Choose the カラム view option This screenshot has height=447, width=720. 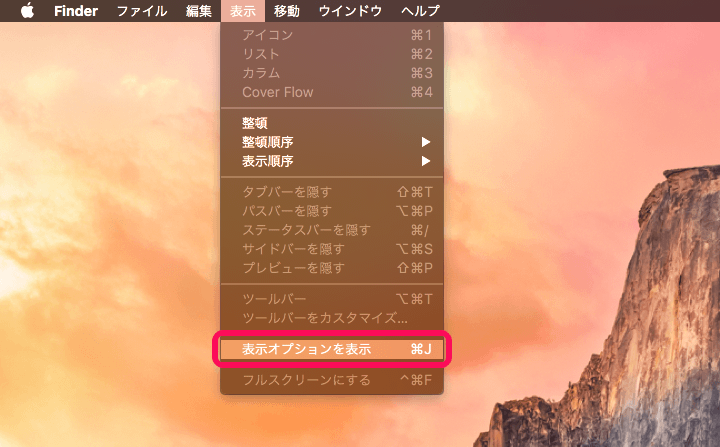coord(332,73)
